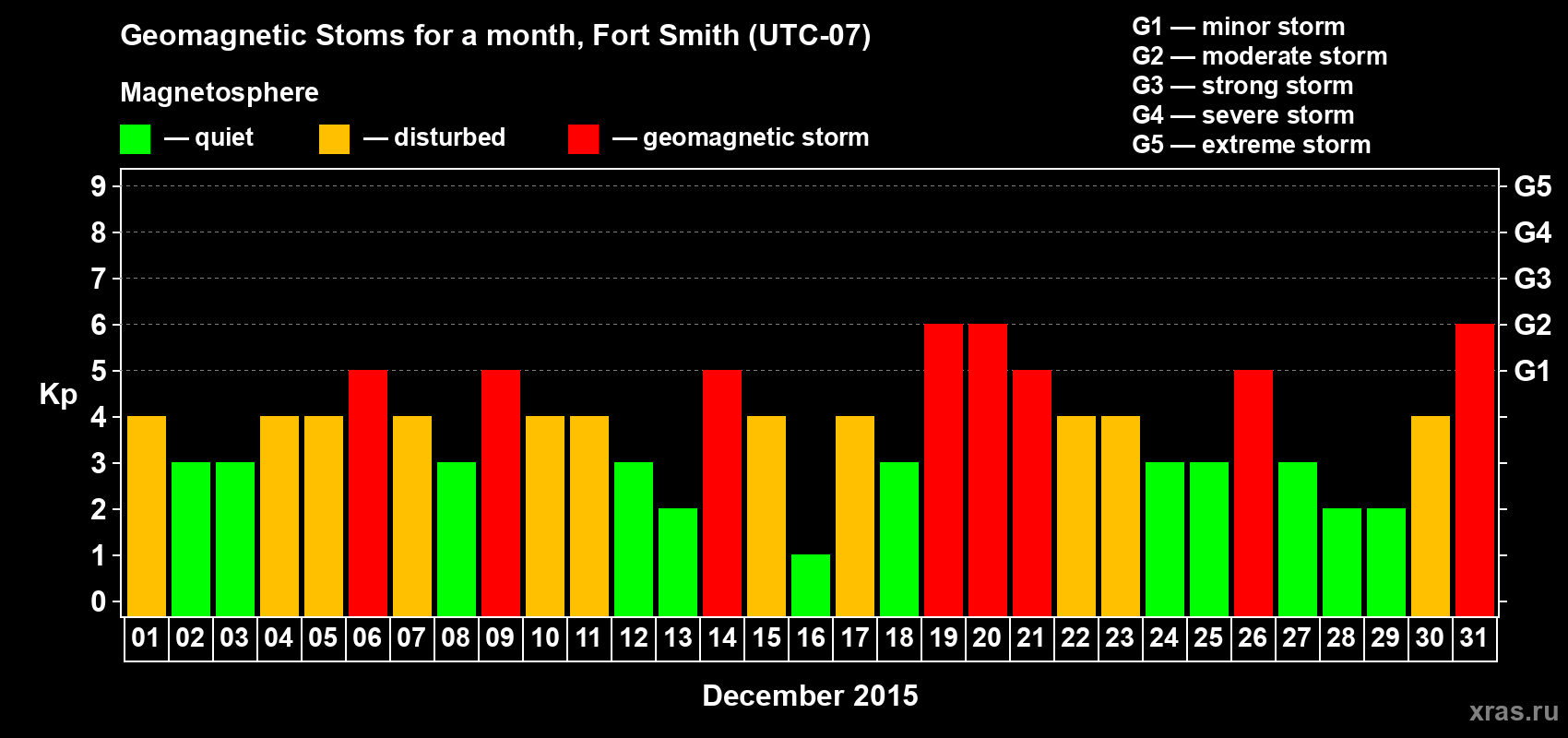Click the 'G1 — minor storm' legend line
The height and width of the screenshot is (738, 1568).
(x=1239, y=27)
